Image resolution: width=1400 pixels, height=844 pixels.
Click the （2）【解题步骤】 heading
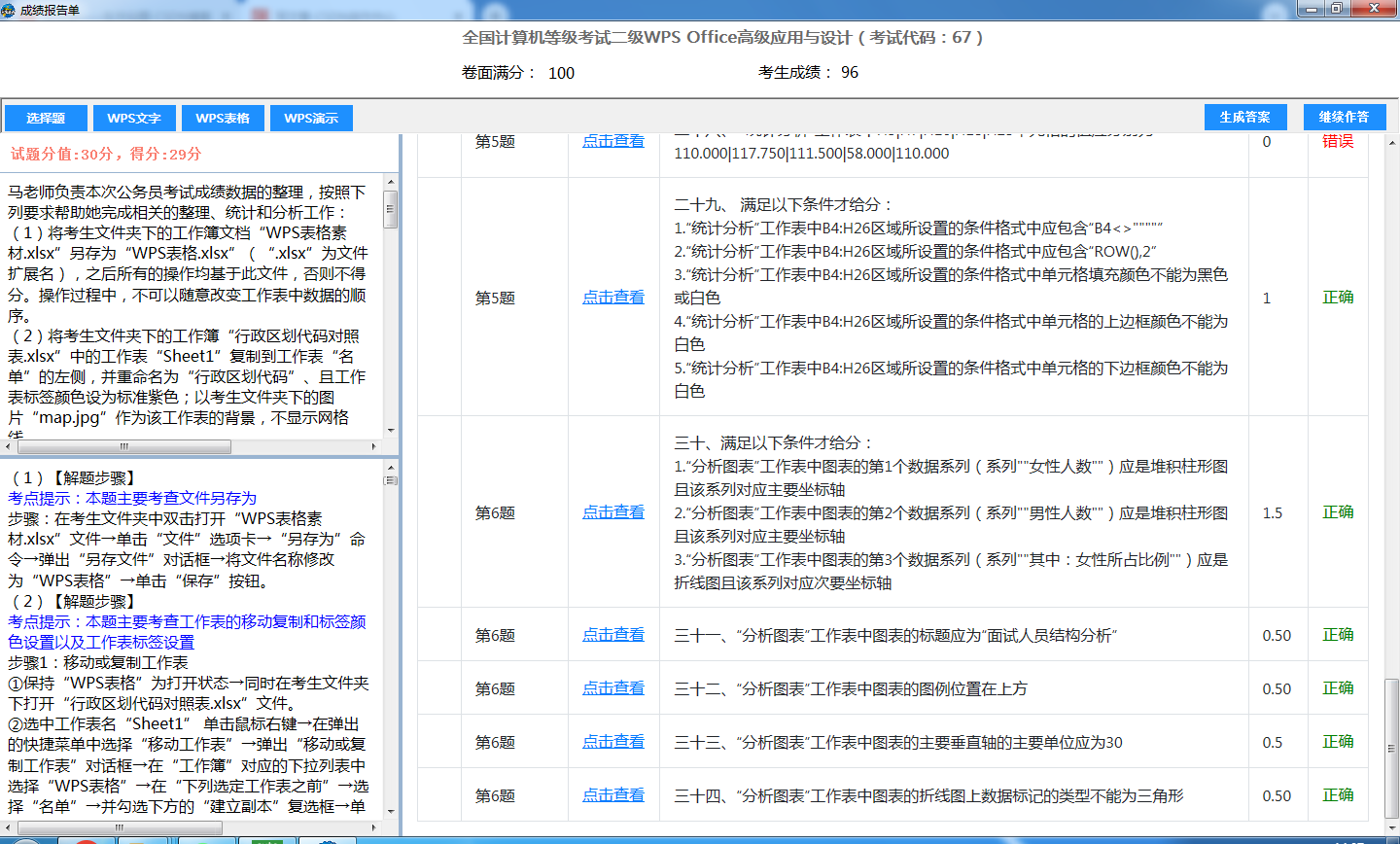click(73, 601)
